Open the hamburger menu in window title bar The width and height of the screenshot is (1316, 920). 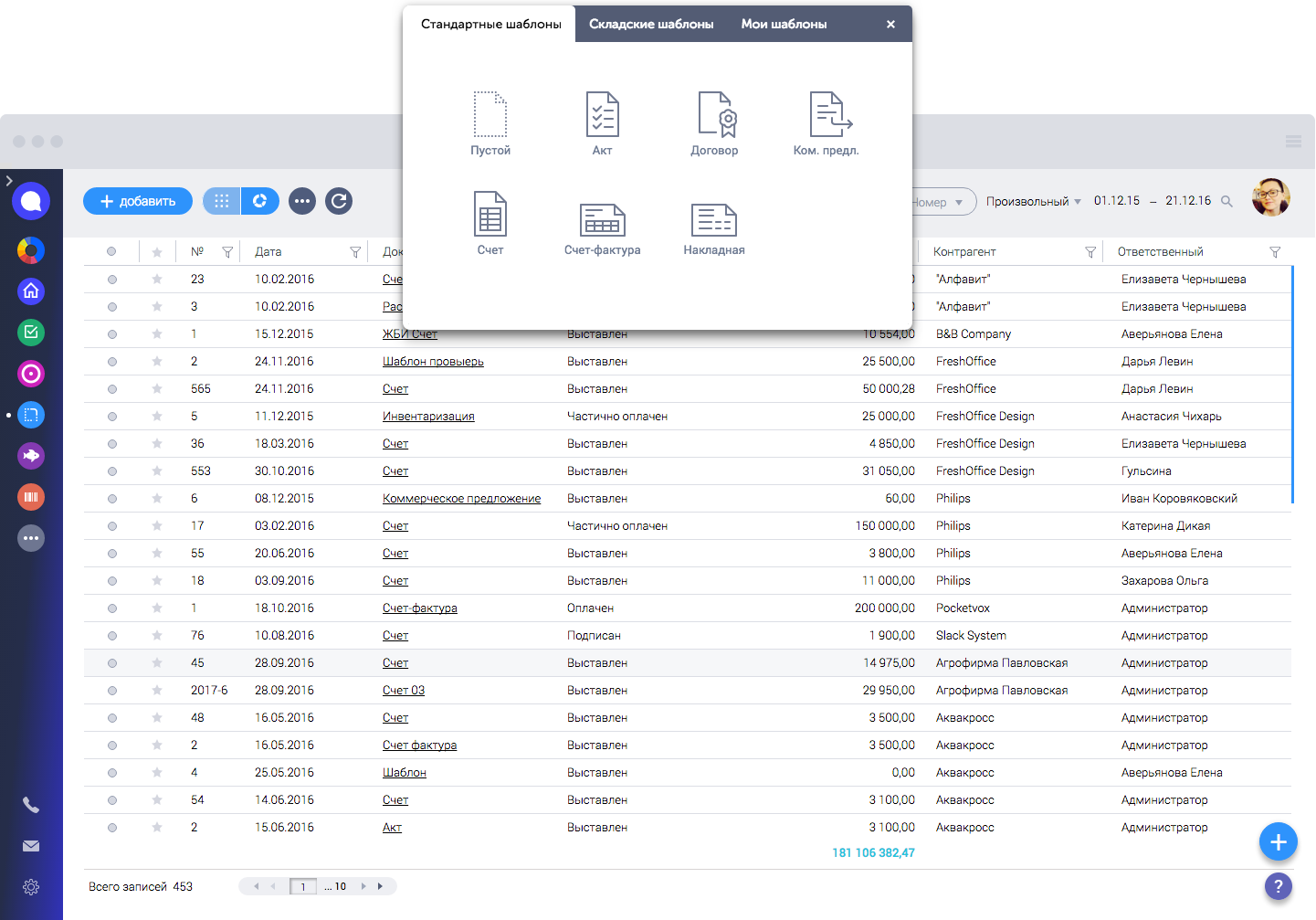click(1293, 142)
